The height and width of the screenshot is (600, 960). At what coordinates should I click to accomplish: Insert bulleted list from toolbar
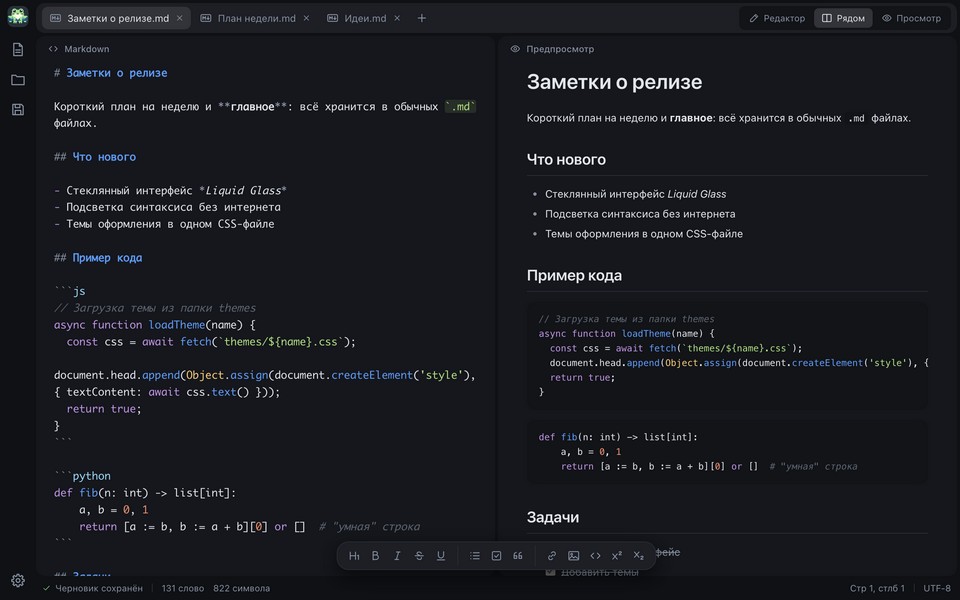tap(474, 556)
